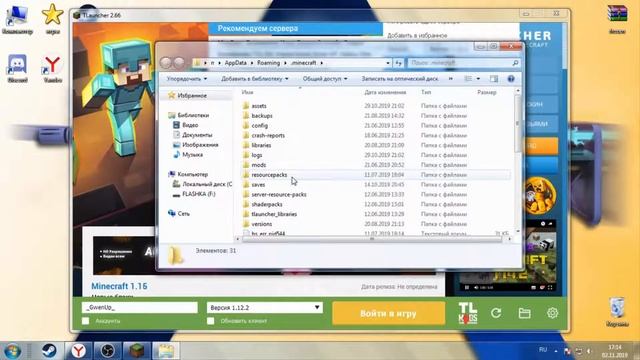Open Видео library

(190, 125)
